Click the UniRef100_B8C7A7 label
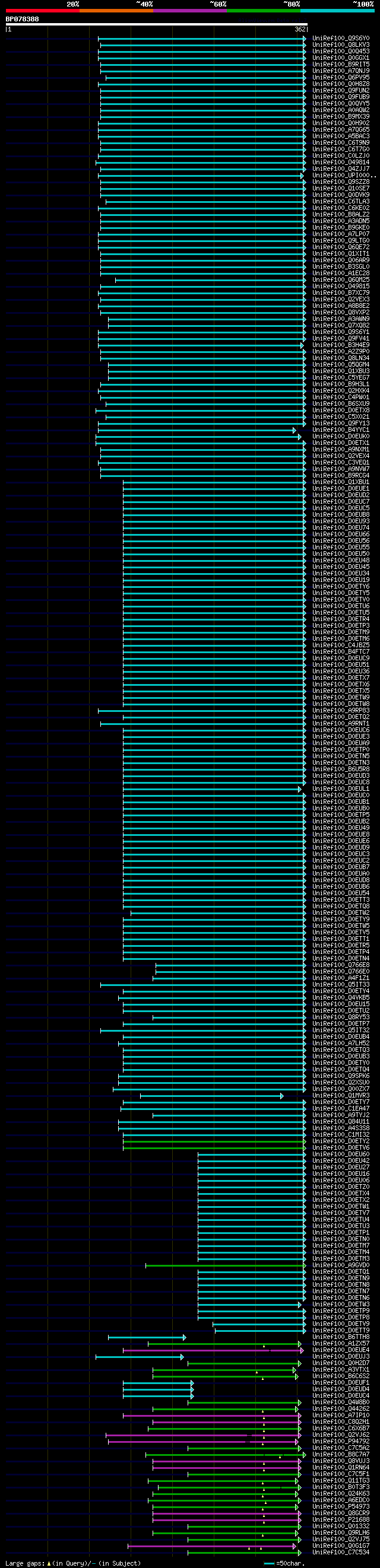380x1568 pixels. (341, 1455)
